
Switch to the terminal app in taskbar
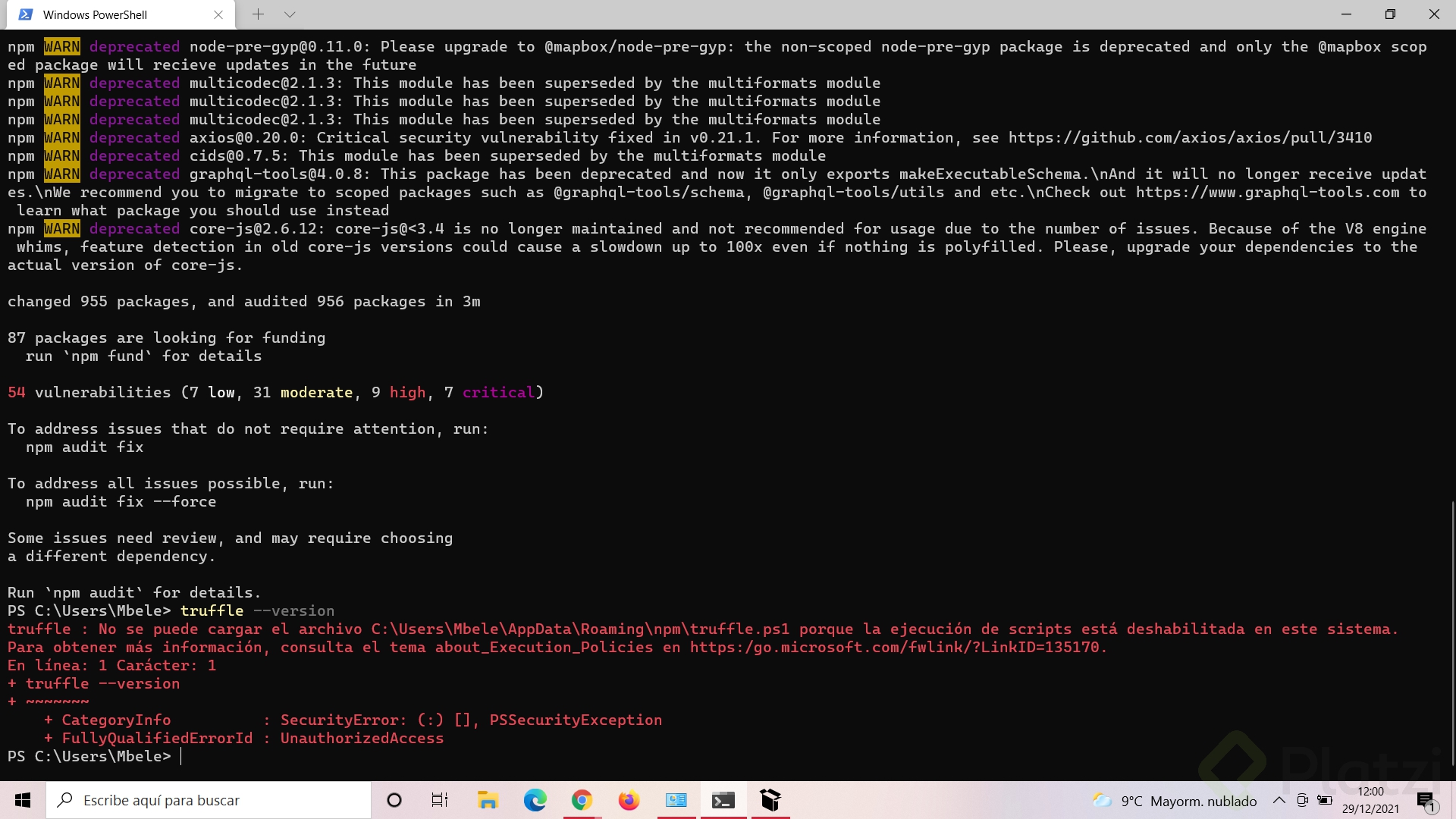click(723, 800)
